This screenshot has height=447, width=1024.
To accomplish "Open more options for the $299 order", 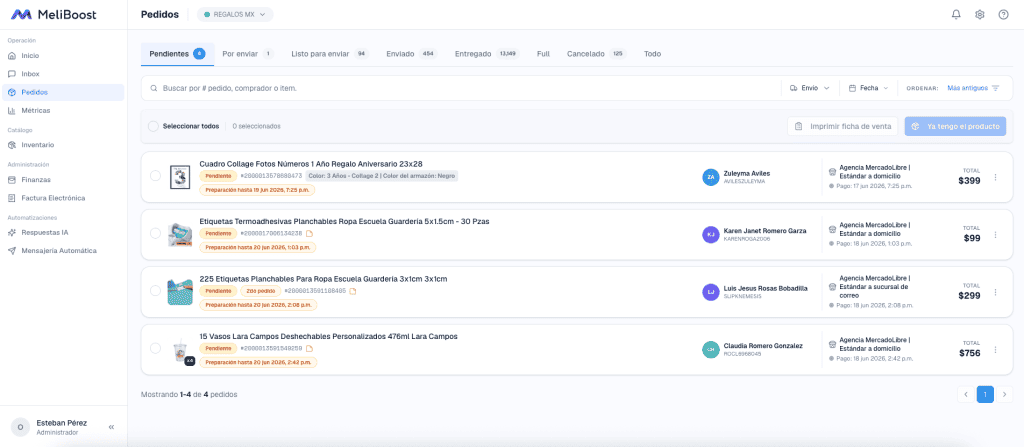I will tap(995, 292).
